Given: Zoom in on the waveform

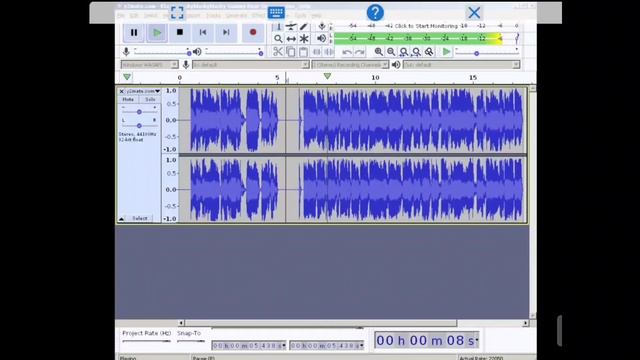Looking at the screenshot, I should (378, 52).
